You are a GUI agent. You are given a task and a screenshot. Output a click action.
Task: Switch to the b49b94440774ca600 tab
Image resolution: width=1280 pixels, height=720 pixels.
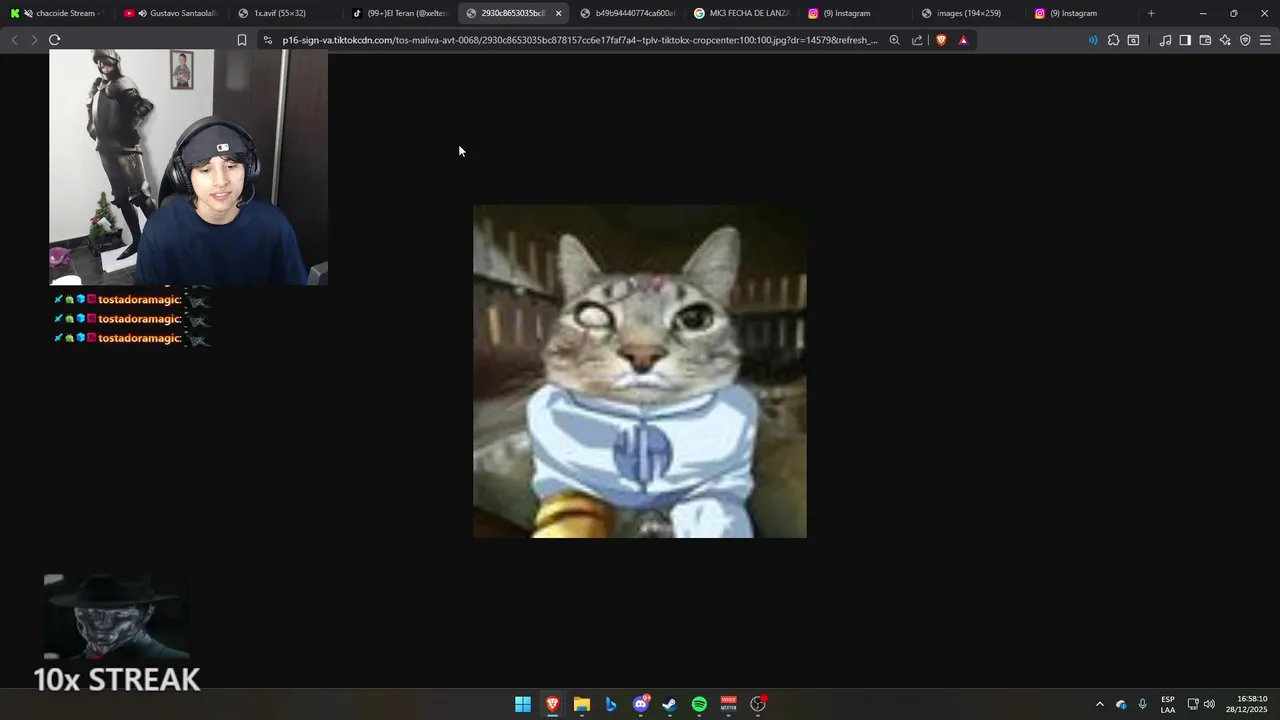coord(628,13)
